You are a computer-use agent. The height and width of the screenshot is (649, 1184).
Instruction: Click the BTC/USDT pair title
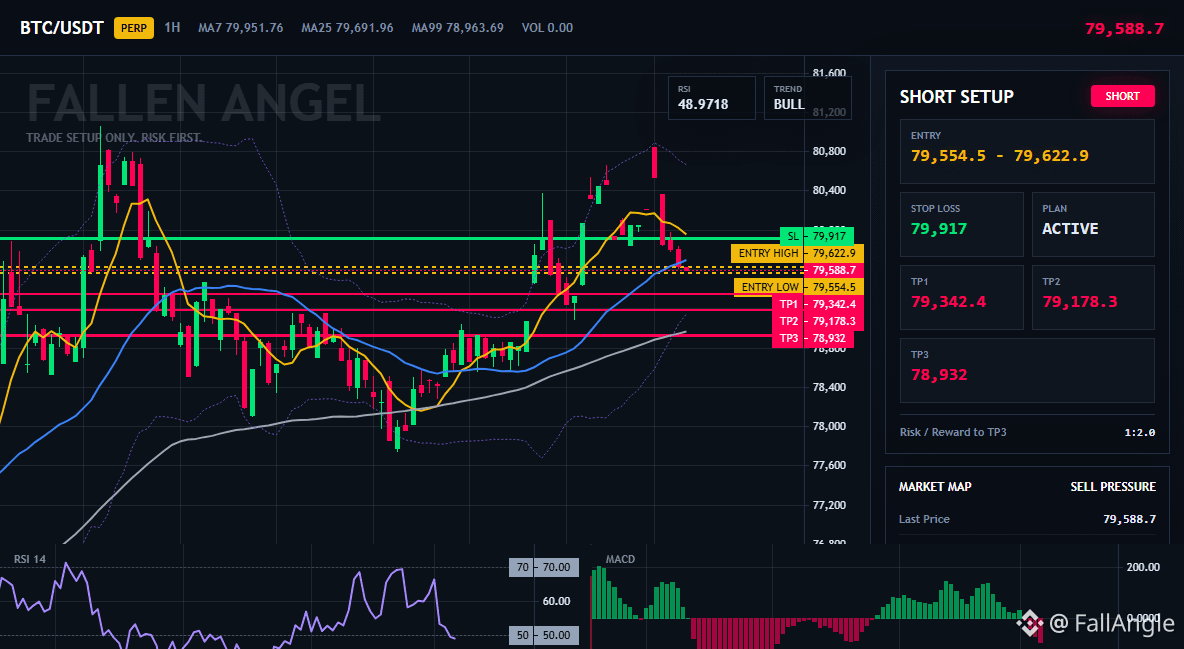coord(61,28)
